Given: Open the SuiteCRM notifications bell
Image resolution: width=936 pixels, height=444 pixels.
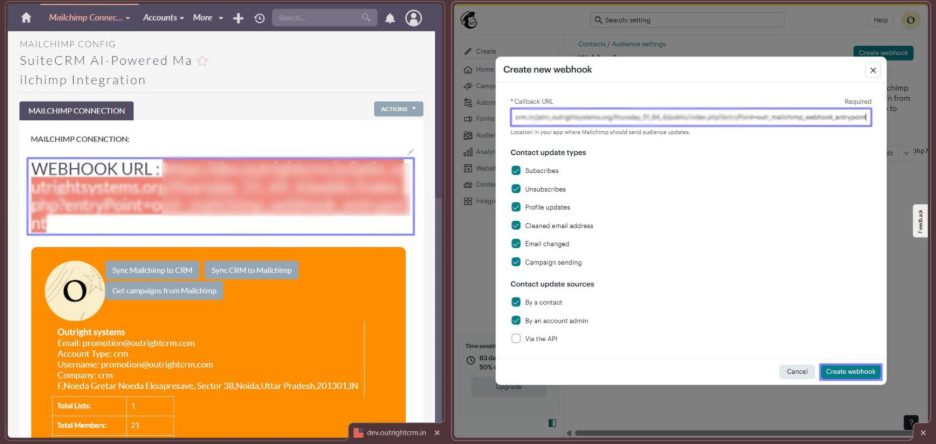Looking at the screenshot, I should pos(390,18).
